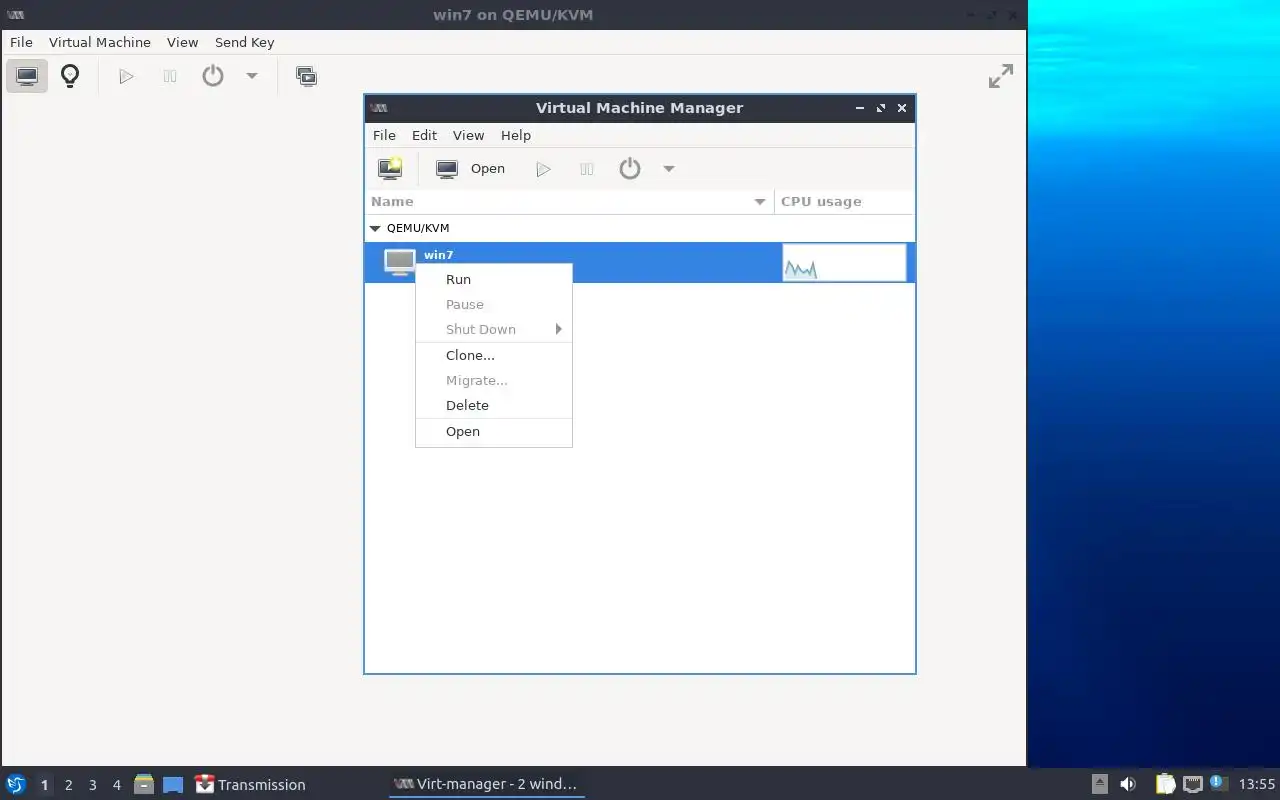Viewport: 1280px width, 800px height.
Task: Open File menu in win7 window
Action: 21,42
